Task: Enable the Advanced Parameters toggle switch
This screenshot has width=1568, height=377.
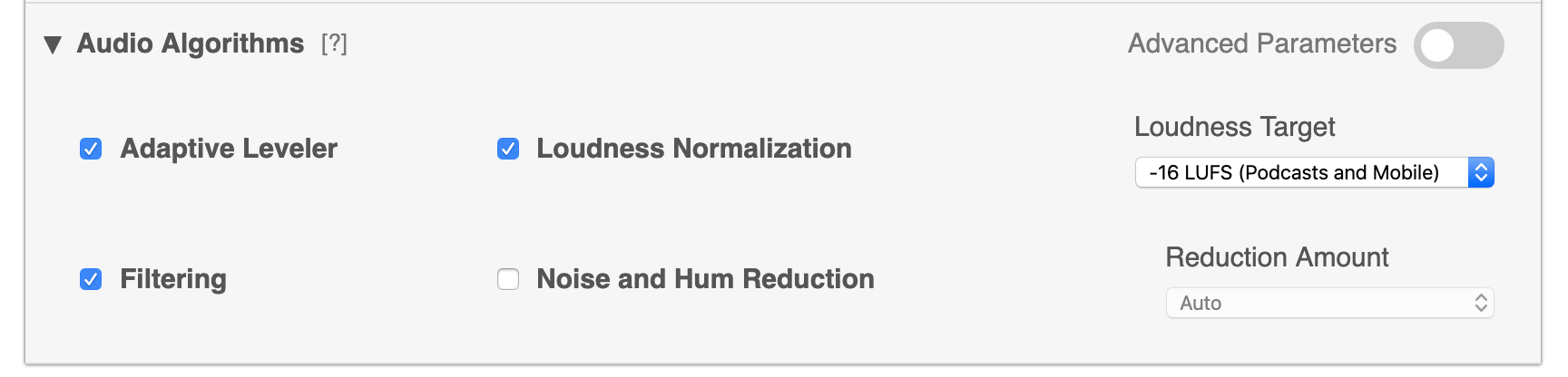Action: click(x=1458, y=45)
